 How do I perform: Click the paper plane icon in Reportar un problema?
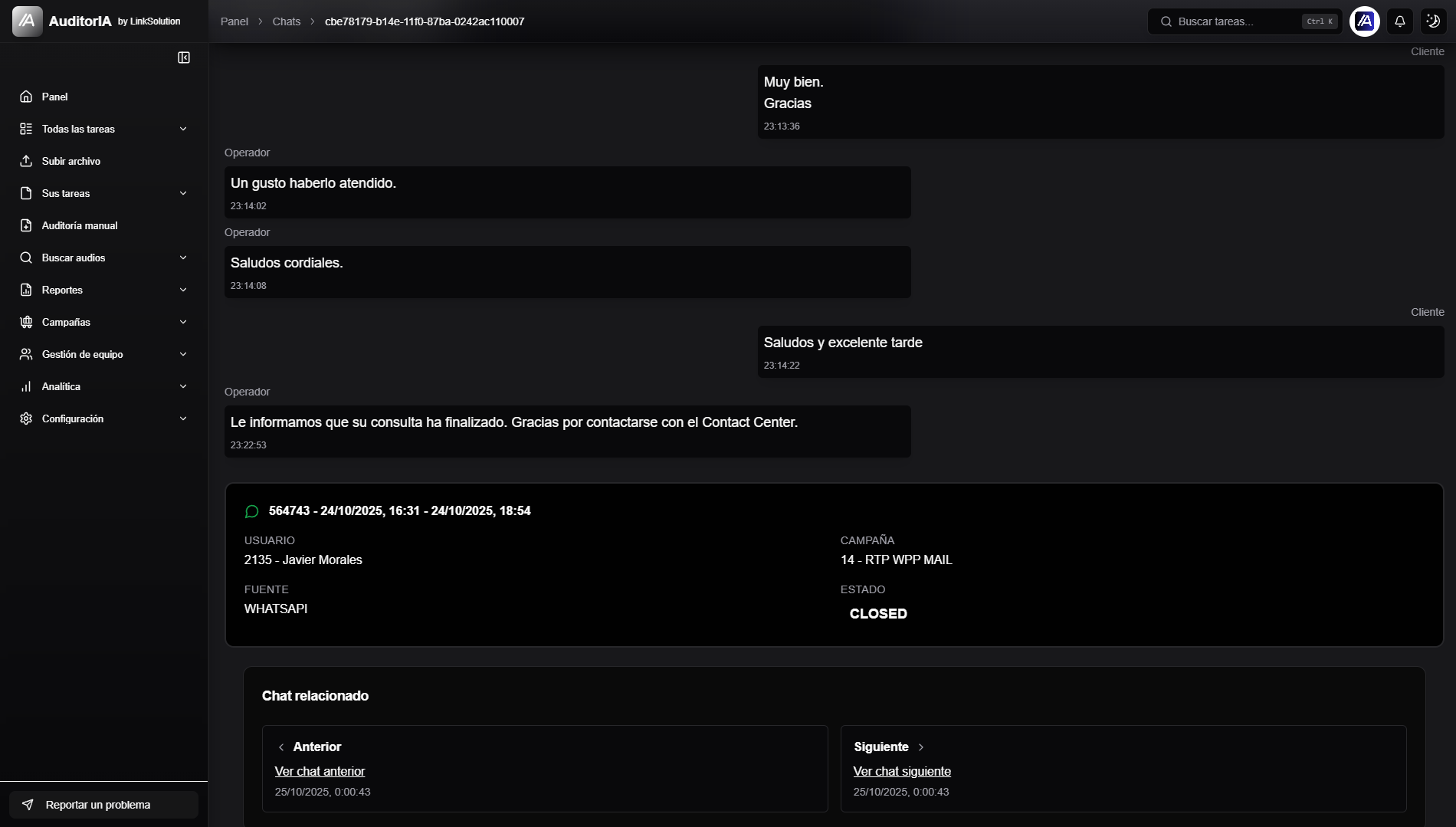28,805
